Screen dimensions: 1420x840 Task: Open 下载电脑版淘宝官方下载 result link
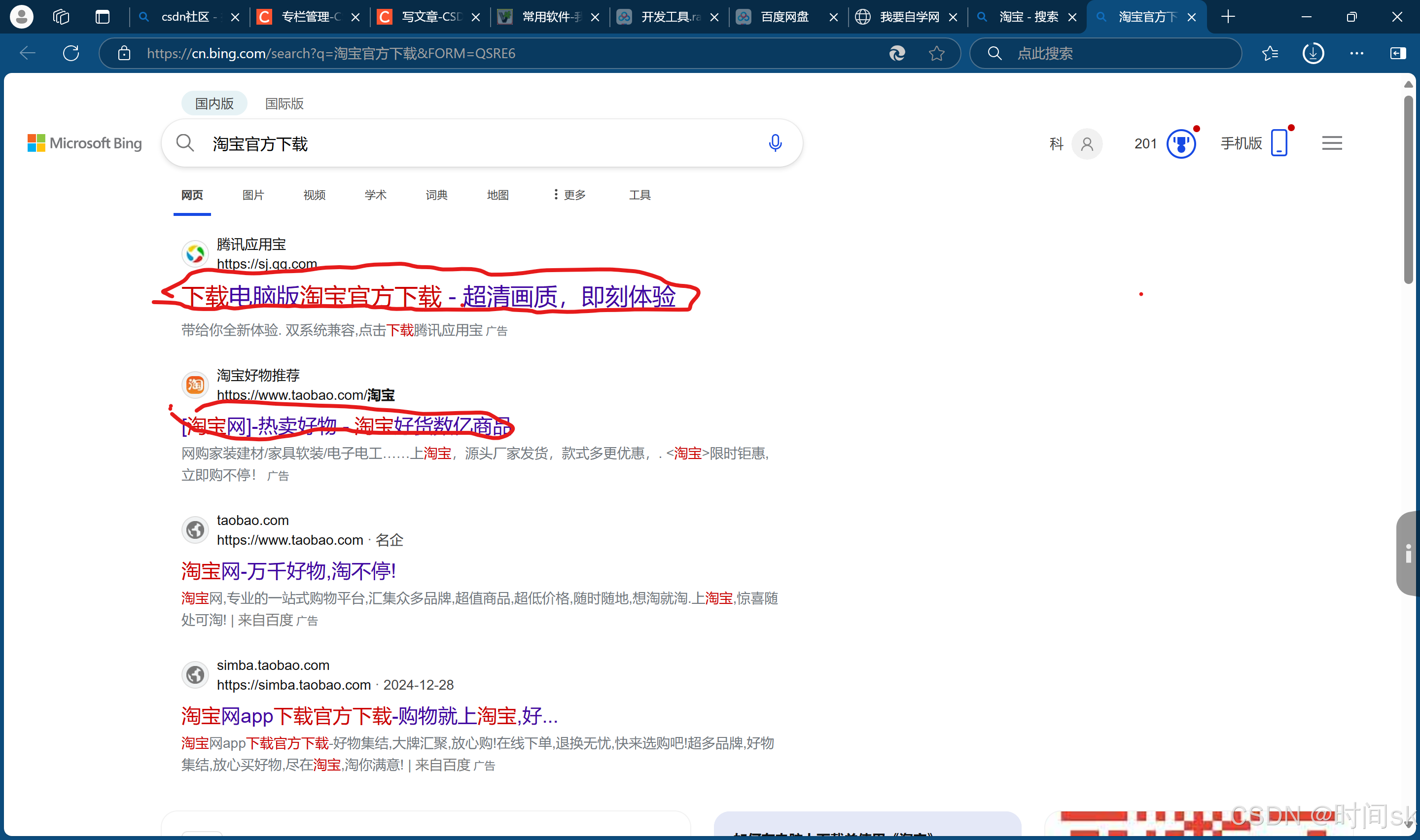click(428, 297)
